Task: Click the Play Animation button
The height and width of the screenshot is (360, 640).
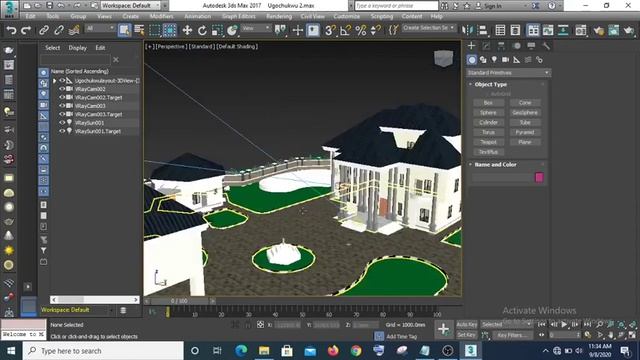Action: click(x=564, y=324)
